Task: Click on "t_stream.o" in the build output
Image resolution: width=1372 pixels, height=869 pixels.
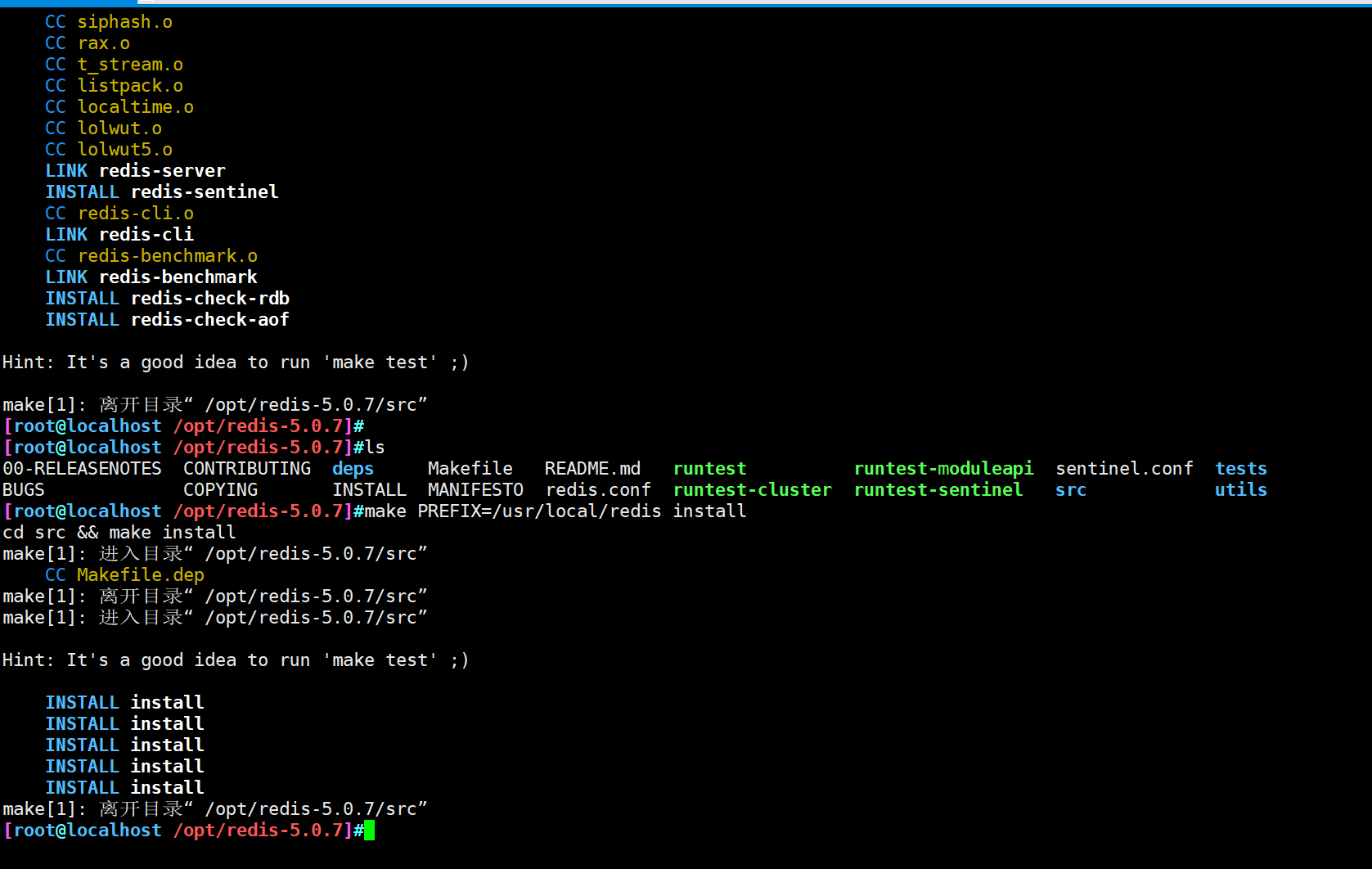Action: (130, 65)
